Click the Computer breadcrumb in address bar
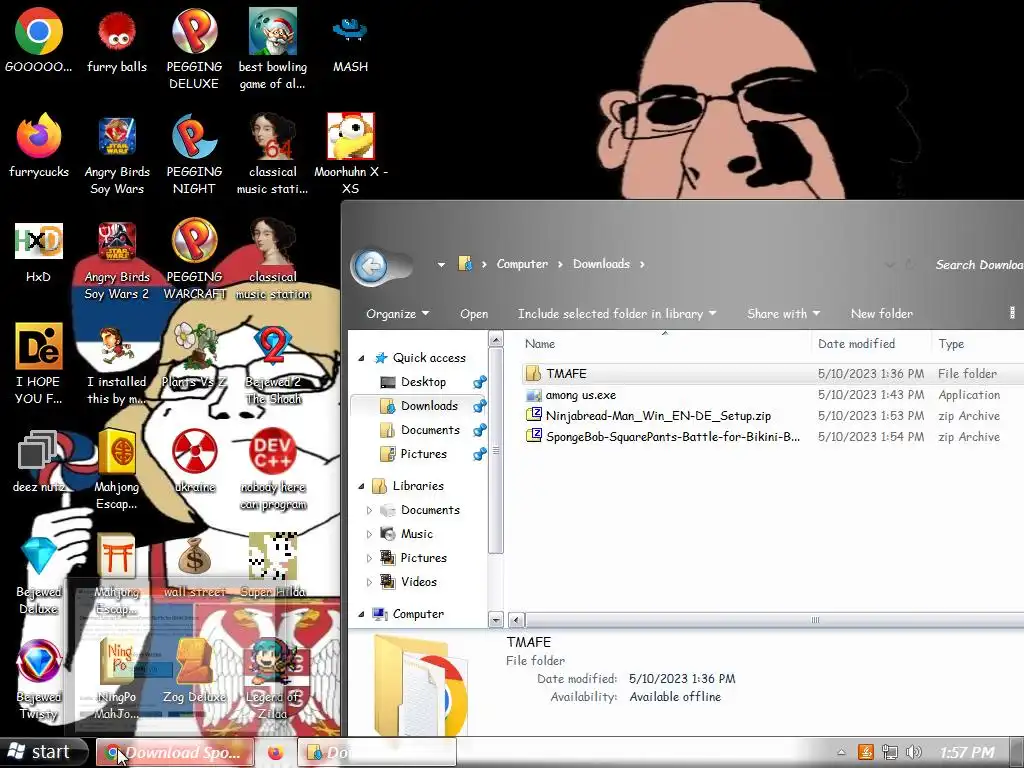Image resolution: width=1024 pixels, height=768 pixels. [522, 264]
